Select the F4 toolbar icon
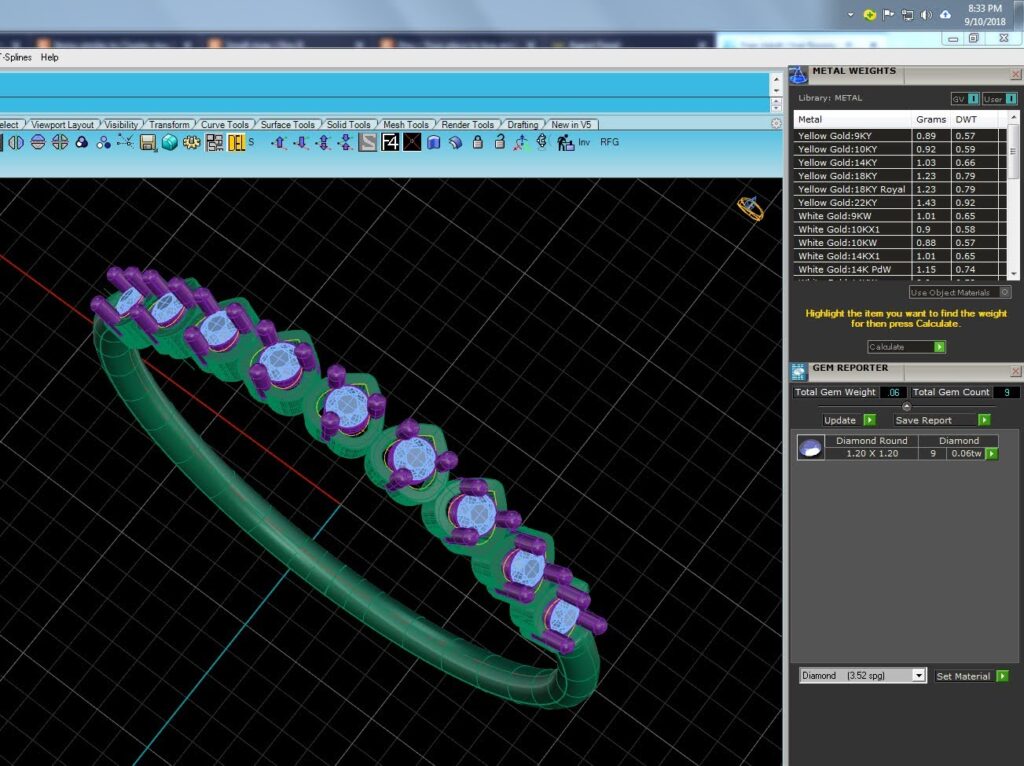1024x766 pixels. (390, 142)
